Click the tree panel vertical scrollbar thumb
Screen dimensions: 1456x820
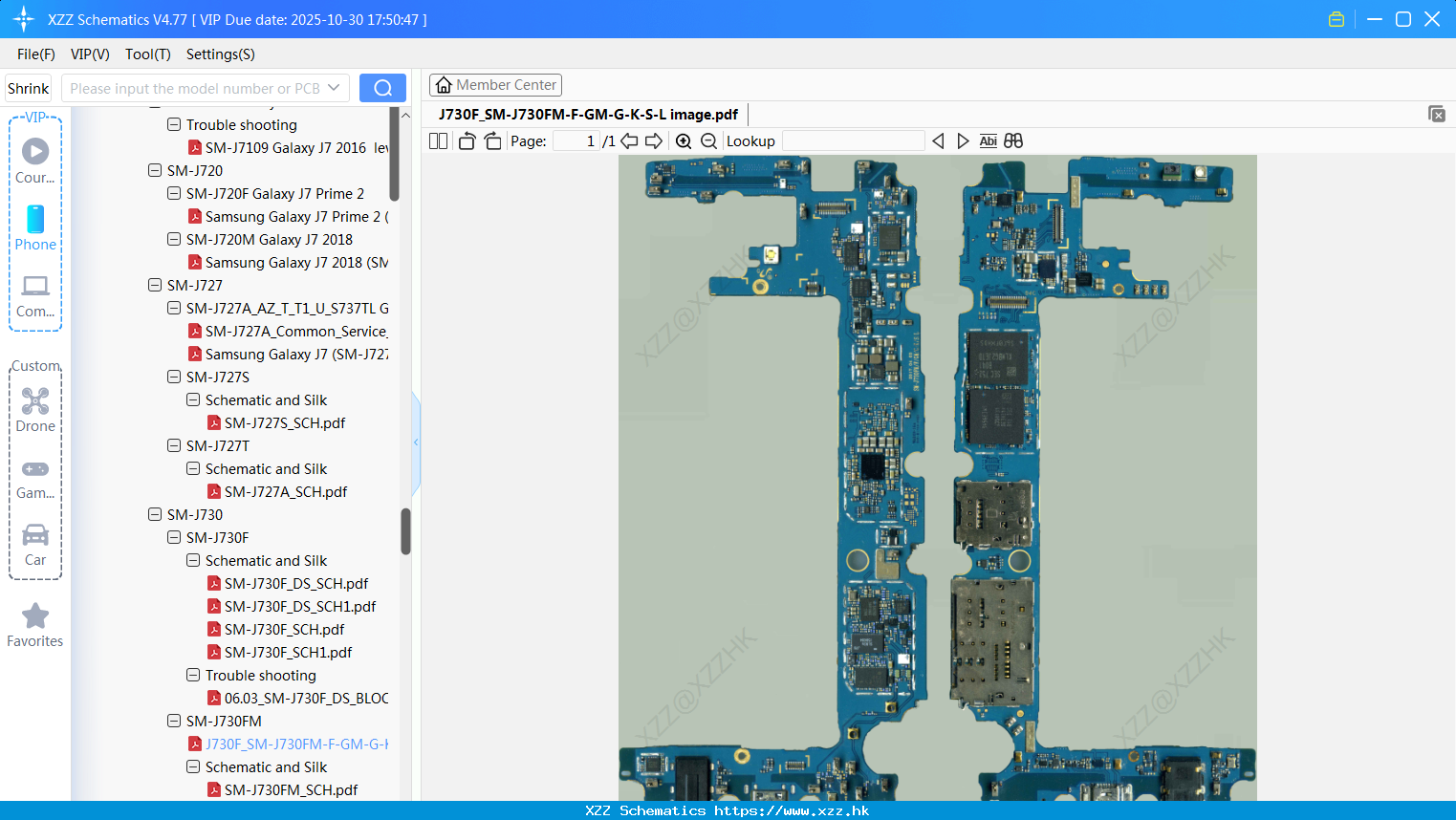405,530
